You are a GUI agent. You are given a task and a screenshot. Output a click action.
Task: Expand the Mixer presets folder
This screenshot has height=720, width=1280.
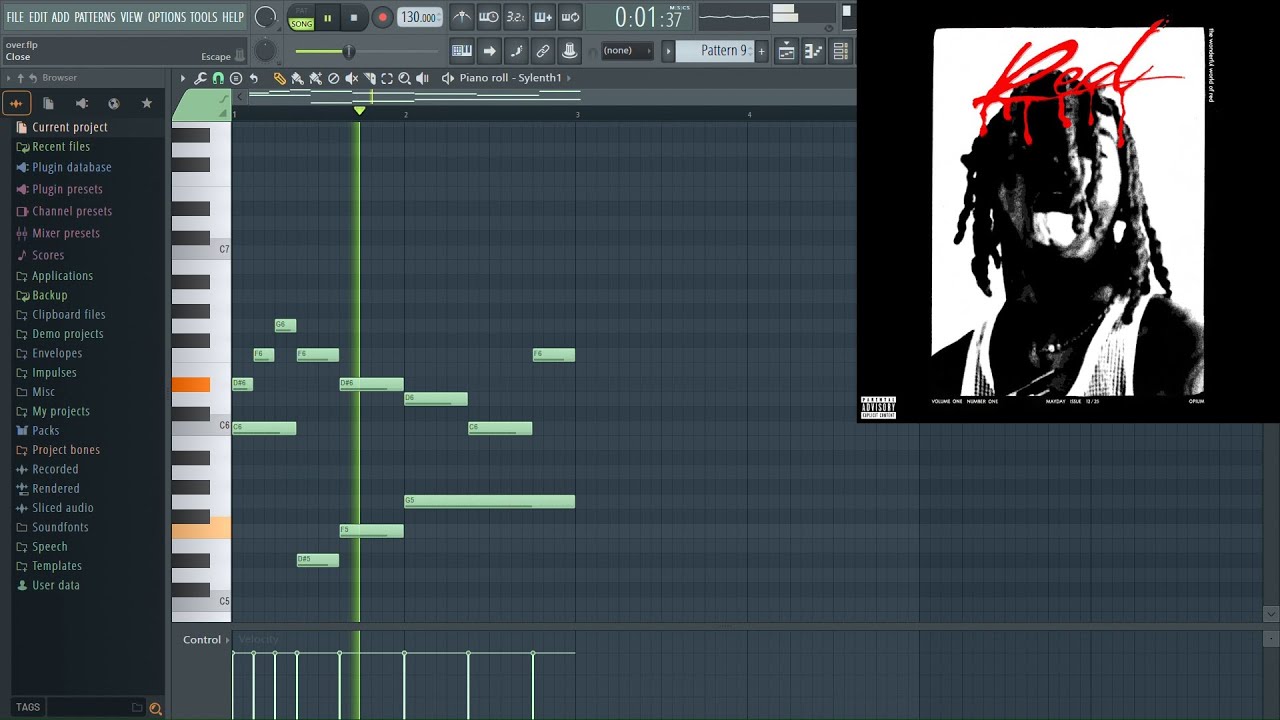(66, 233)
